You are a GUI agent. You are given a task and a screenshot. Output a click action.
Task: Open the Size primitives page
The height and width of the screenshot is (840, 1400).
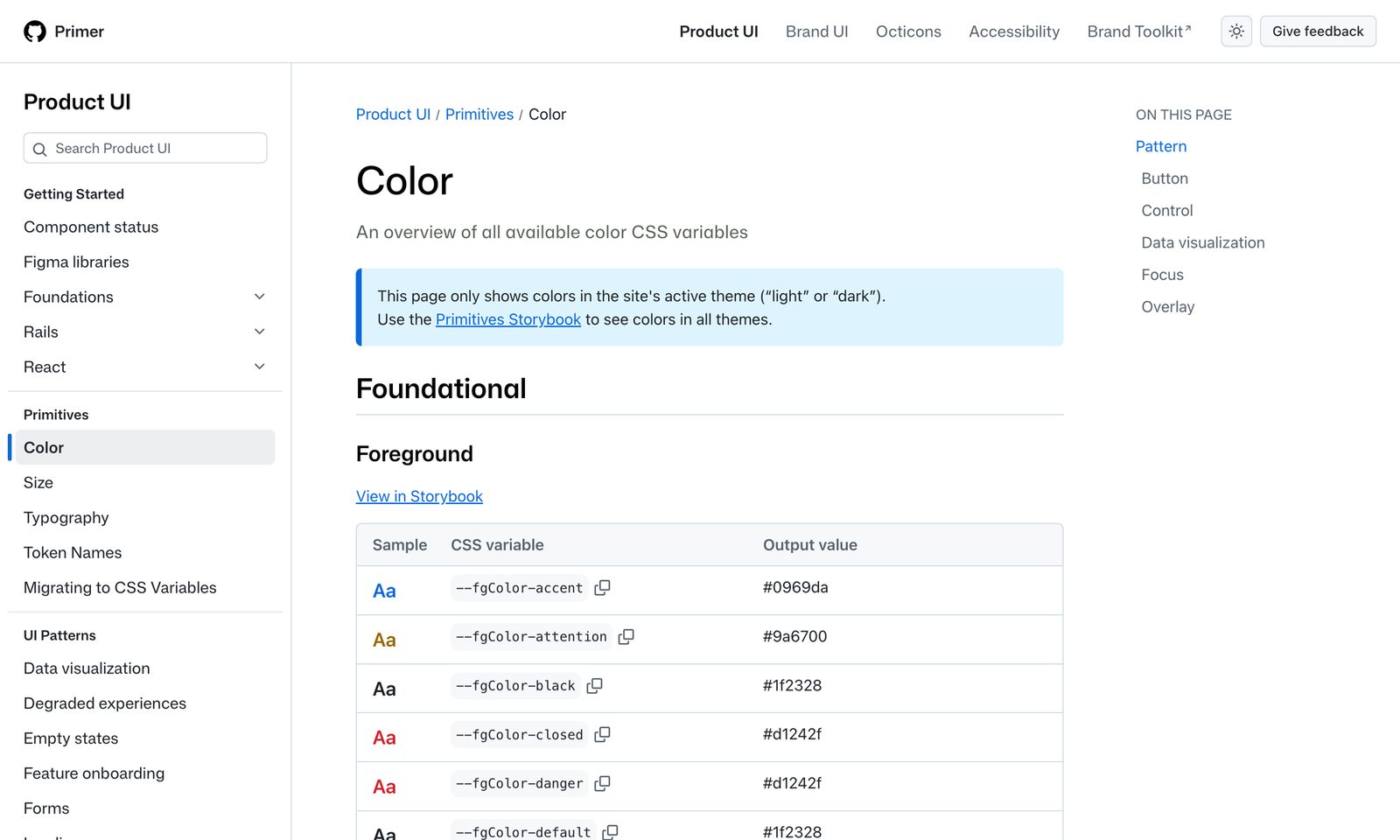click(x=38, y=482)
